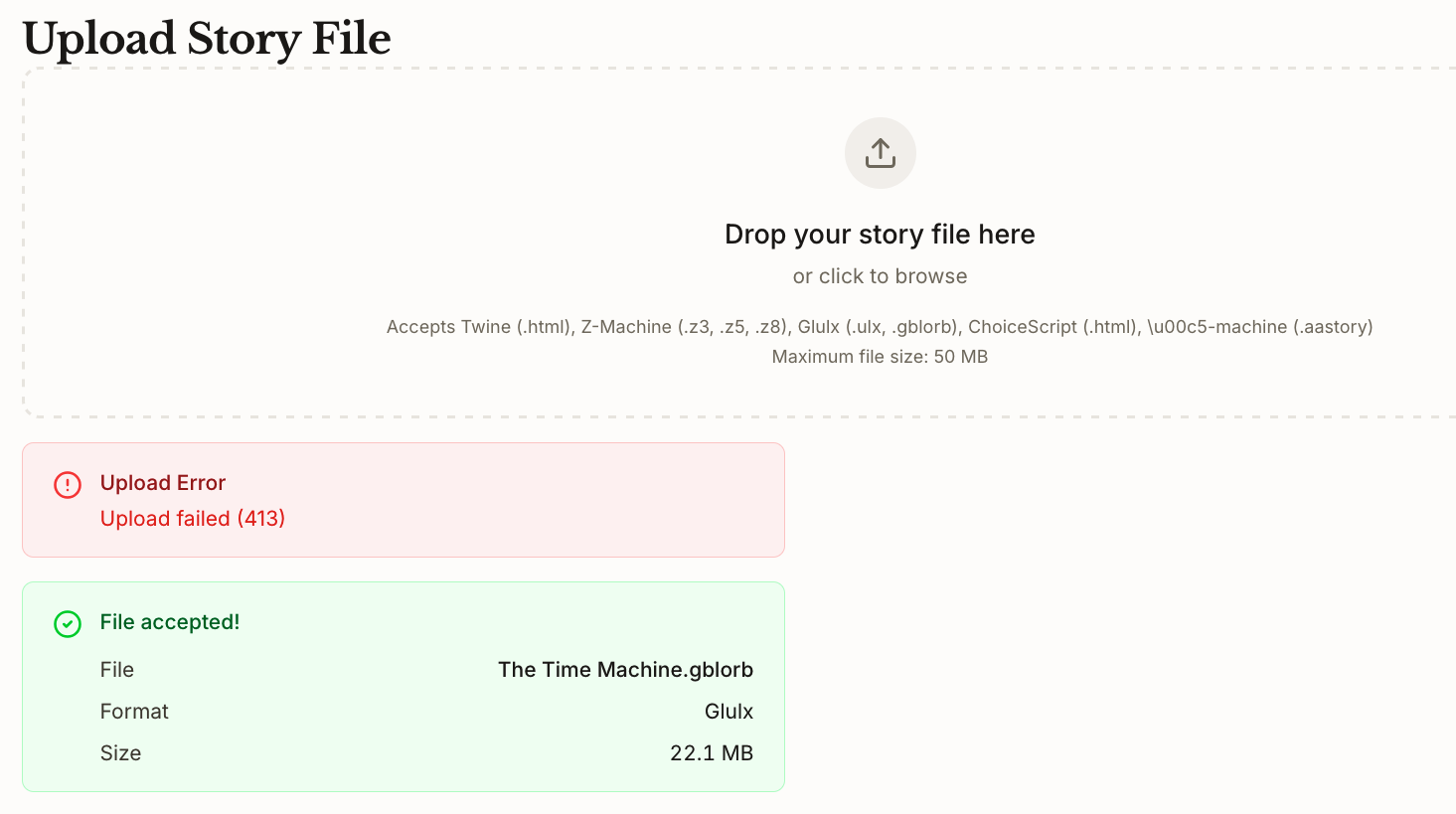
Task: Click the 'or click to browse' link
Action: click(880, 276)
